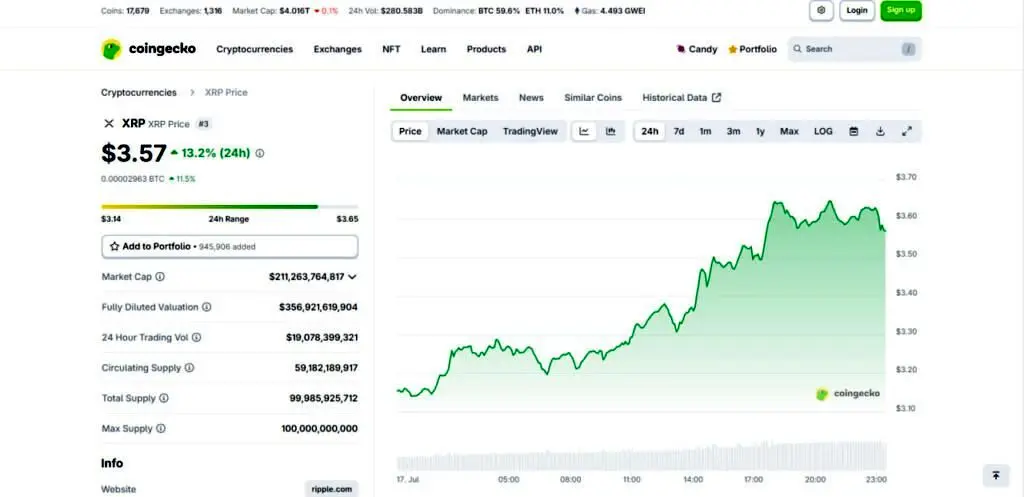Toggle the LOG scale
Image resolution: width=1024 pixels, height=497 pixels.
[823, 131]
